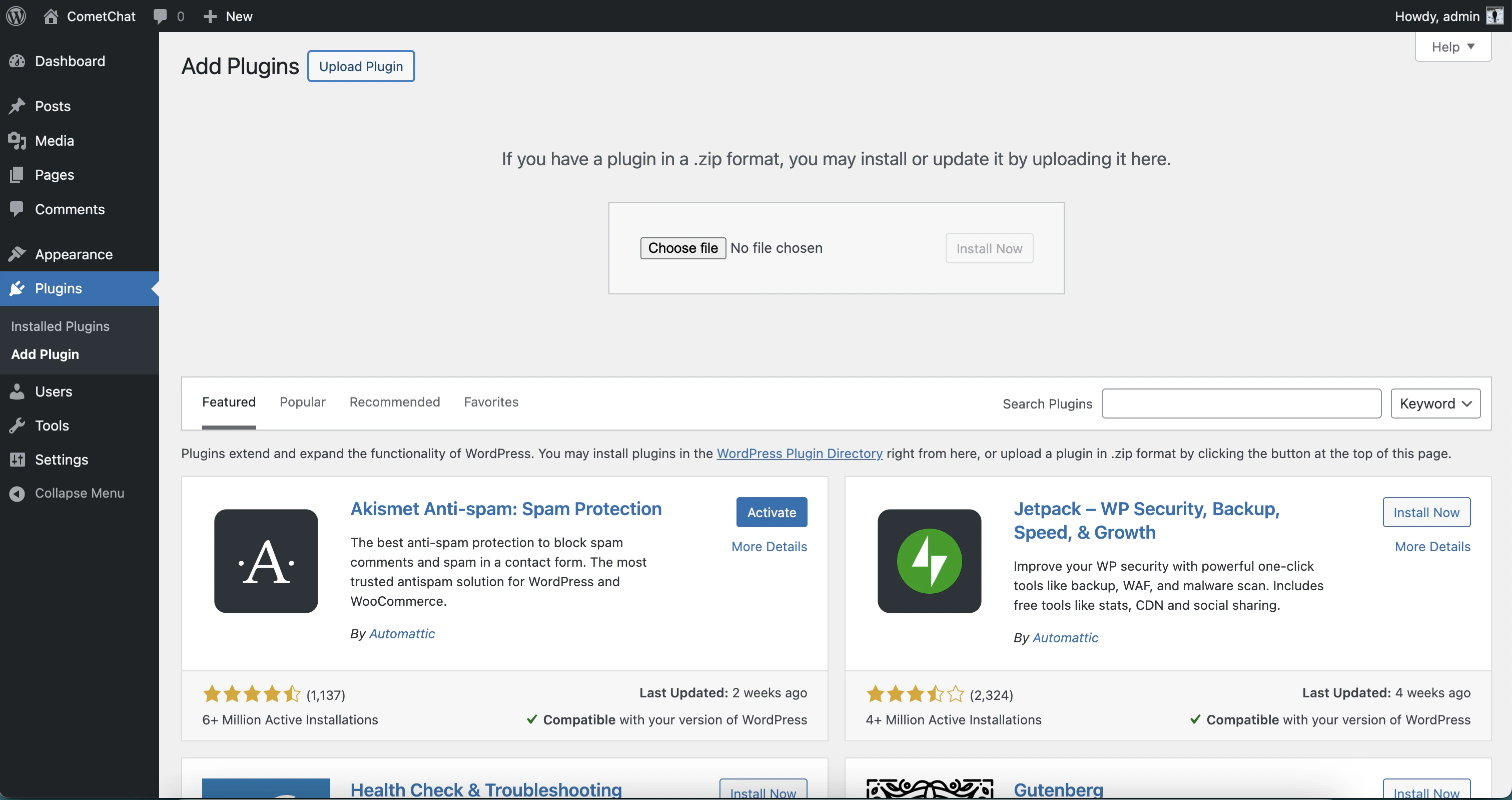
Task: Open Appearance with the paintbrush icon
Action: [18, 254]
